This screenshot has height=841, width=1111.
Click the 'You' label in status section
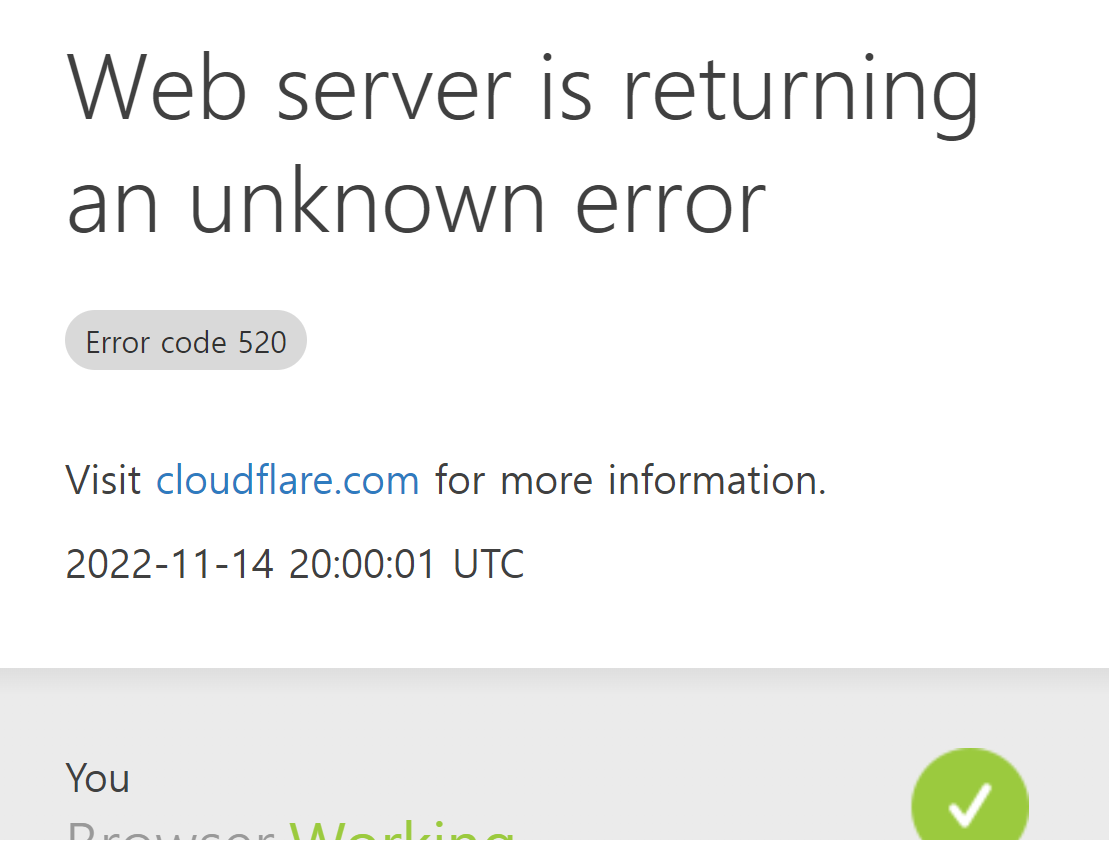pos(98,778)
